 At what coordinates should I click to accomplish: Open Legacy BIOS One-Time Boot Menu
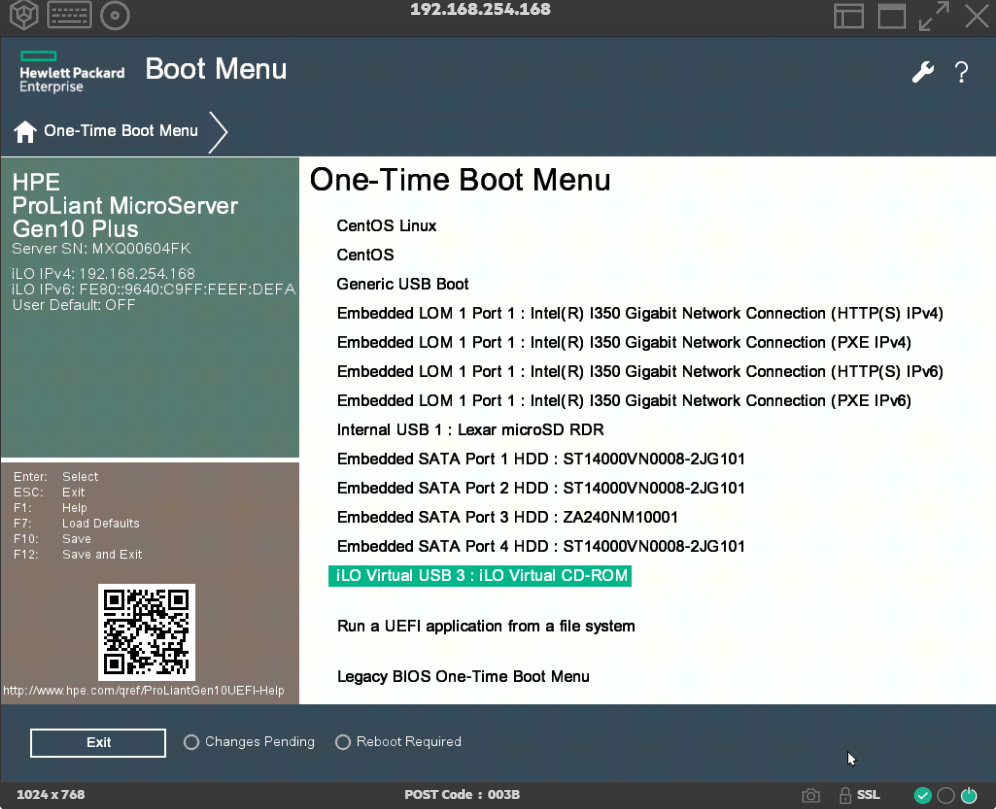click(x=463, y=677)
